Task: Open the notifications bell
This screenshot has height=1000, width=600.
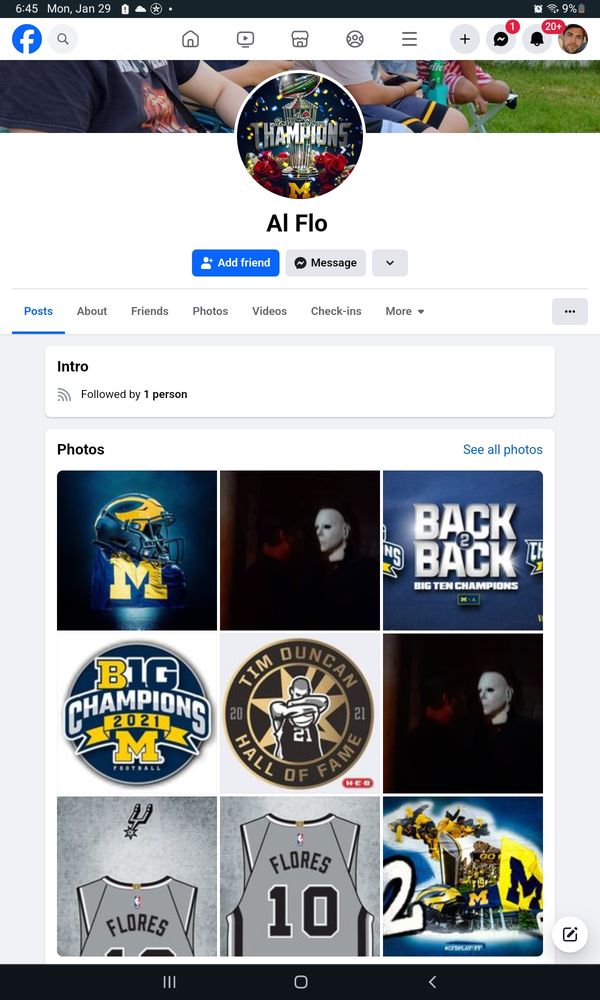Action: click(x=537, y=39)
